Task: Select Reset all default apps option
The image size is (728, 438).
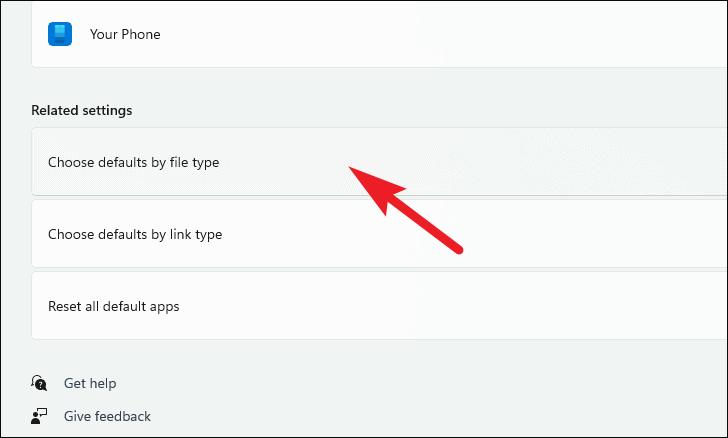Action: [379, 306]
